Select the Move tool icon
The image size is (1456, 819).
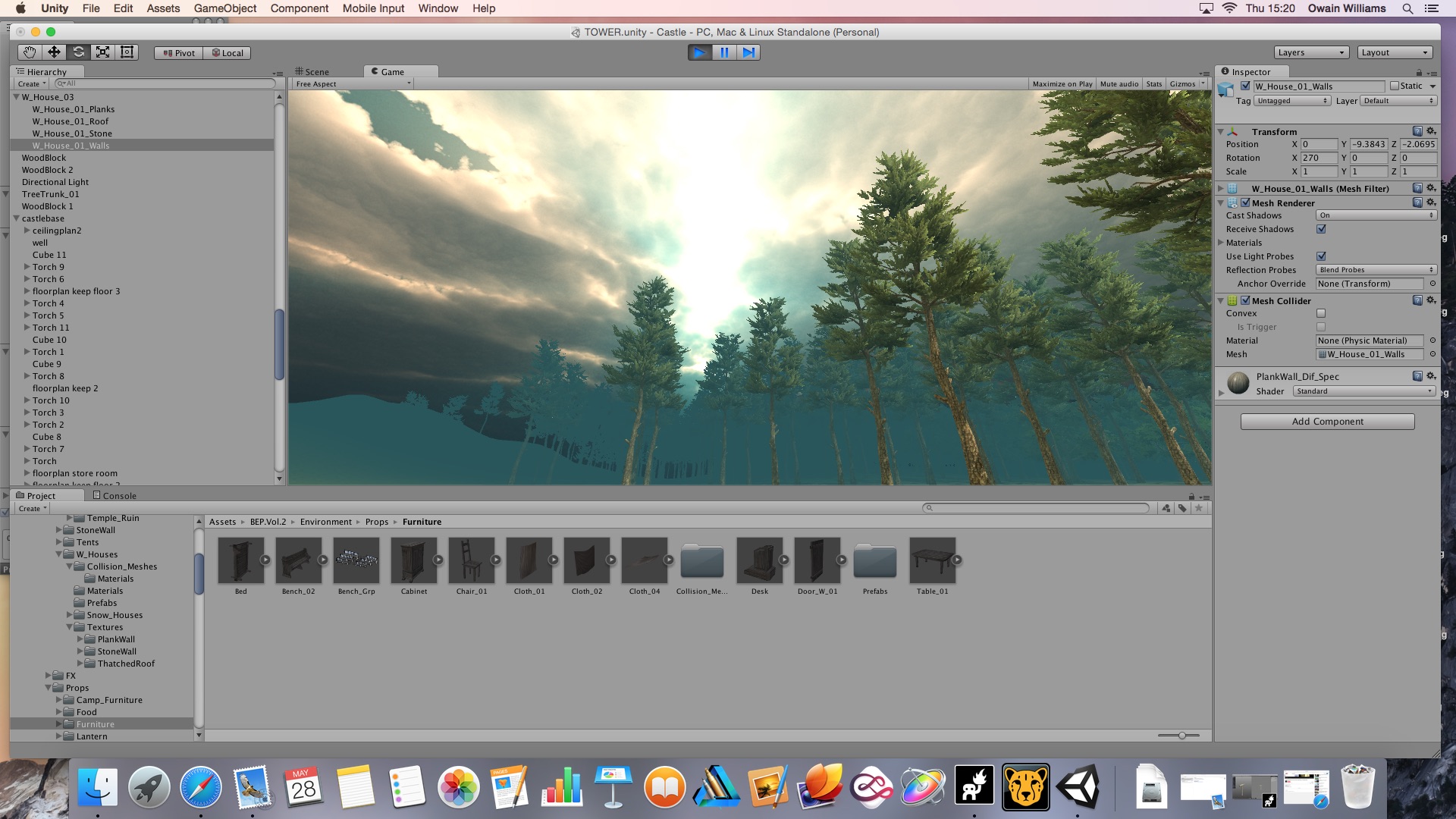tap(54, 52)
